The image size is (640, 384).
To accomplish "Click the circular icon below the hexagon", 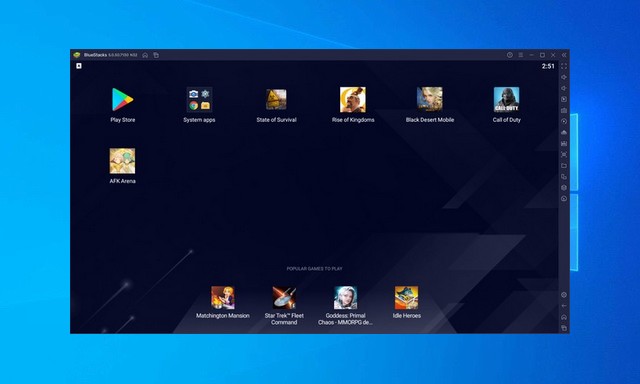I will pyautogui.click(x=564, y=199).
